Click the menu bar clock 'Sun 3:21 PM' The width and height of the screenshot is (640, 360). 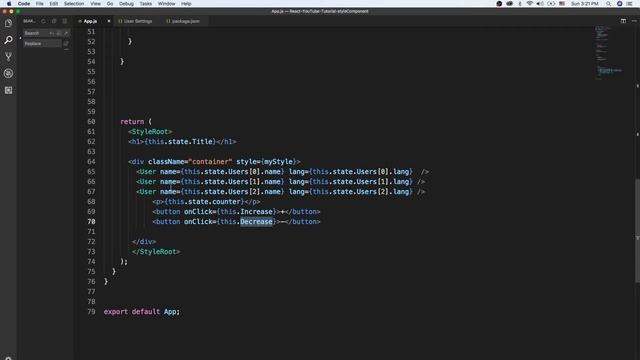point(584,4)
